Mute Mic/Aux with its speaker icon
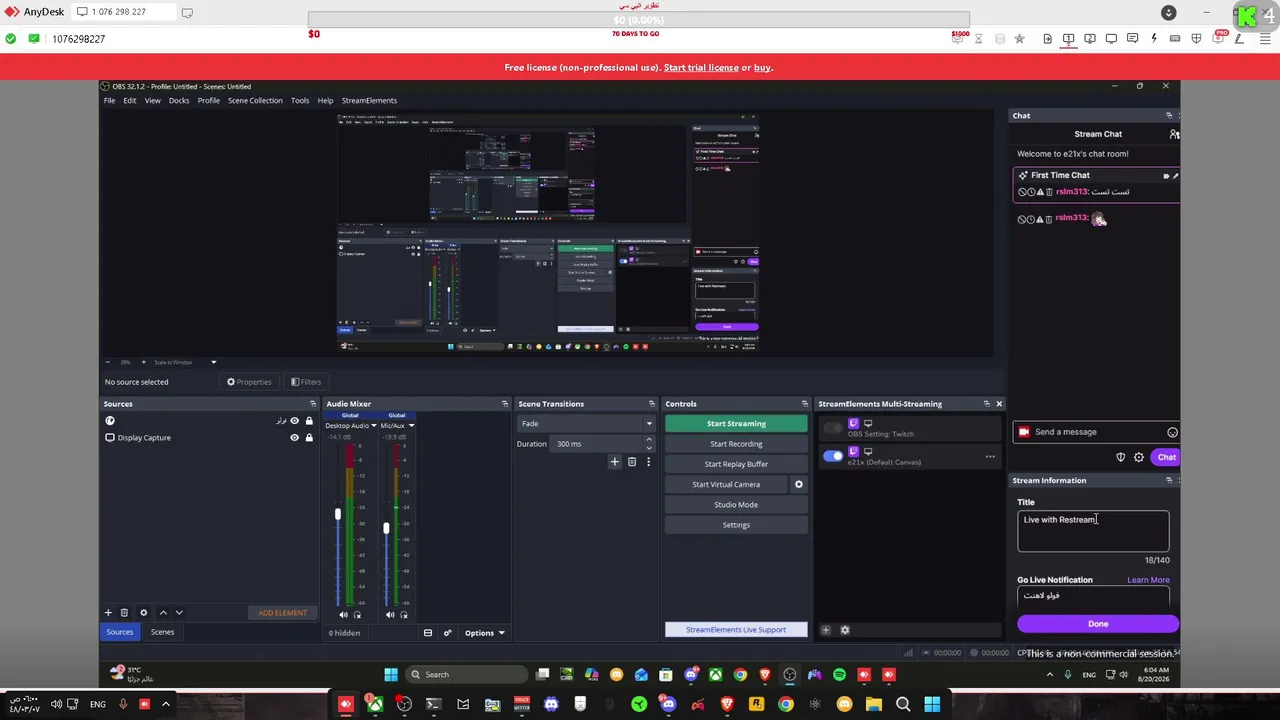The image size is (1280, 720). coord(390,615)
